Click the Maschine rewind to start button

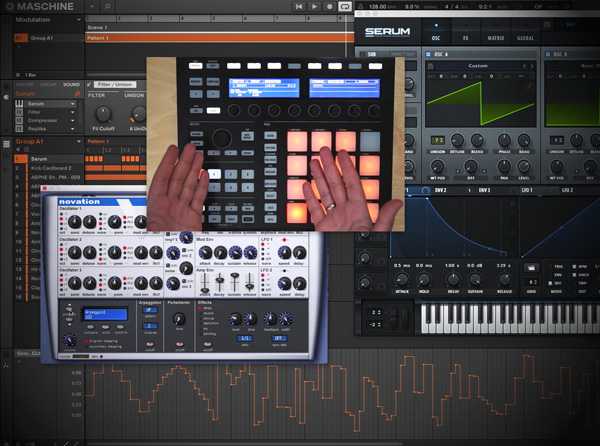(x=299, y=7)
